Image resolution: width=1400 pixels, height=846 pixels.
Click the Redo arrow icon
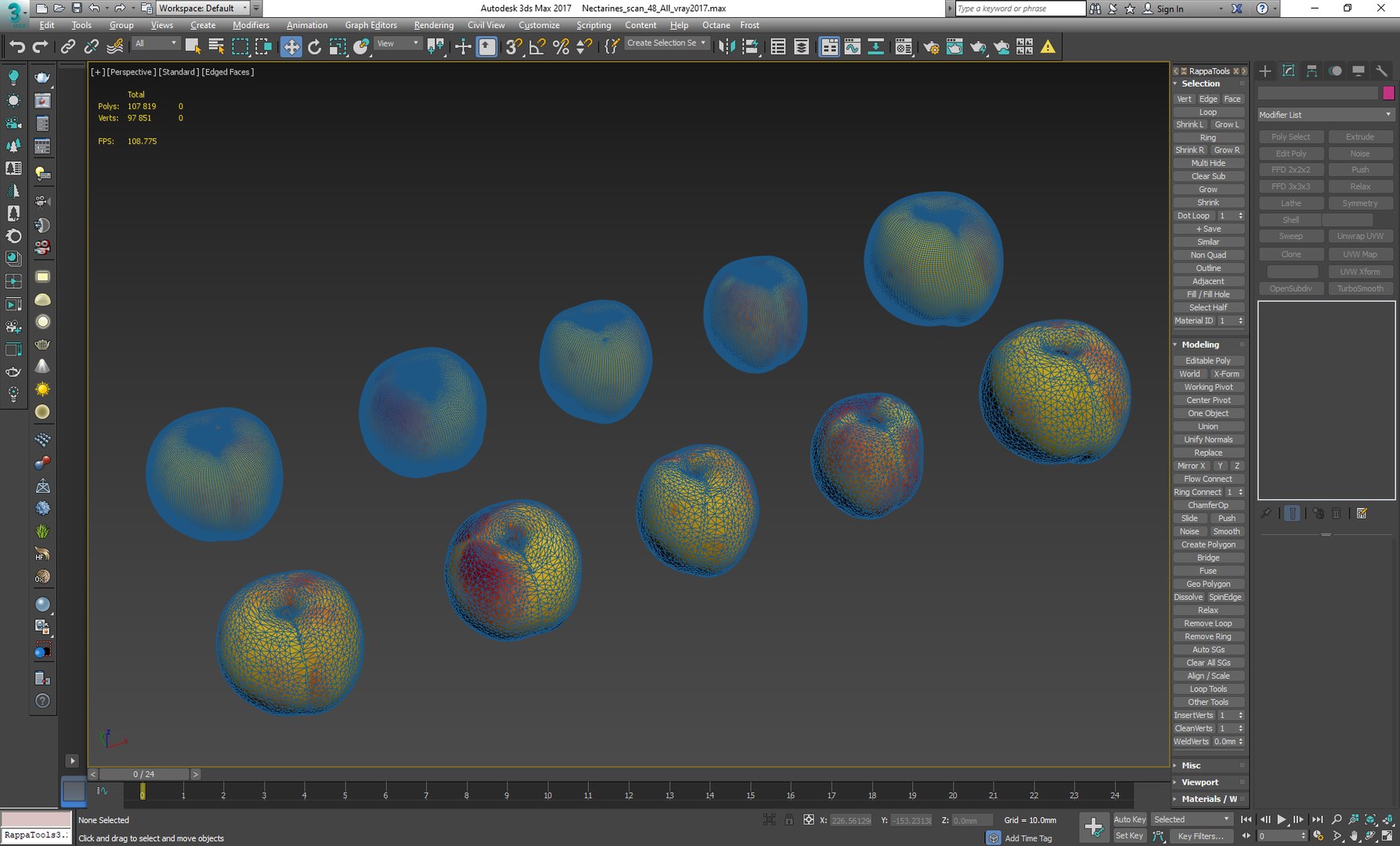coord(39,47)
